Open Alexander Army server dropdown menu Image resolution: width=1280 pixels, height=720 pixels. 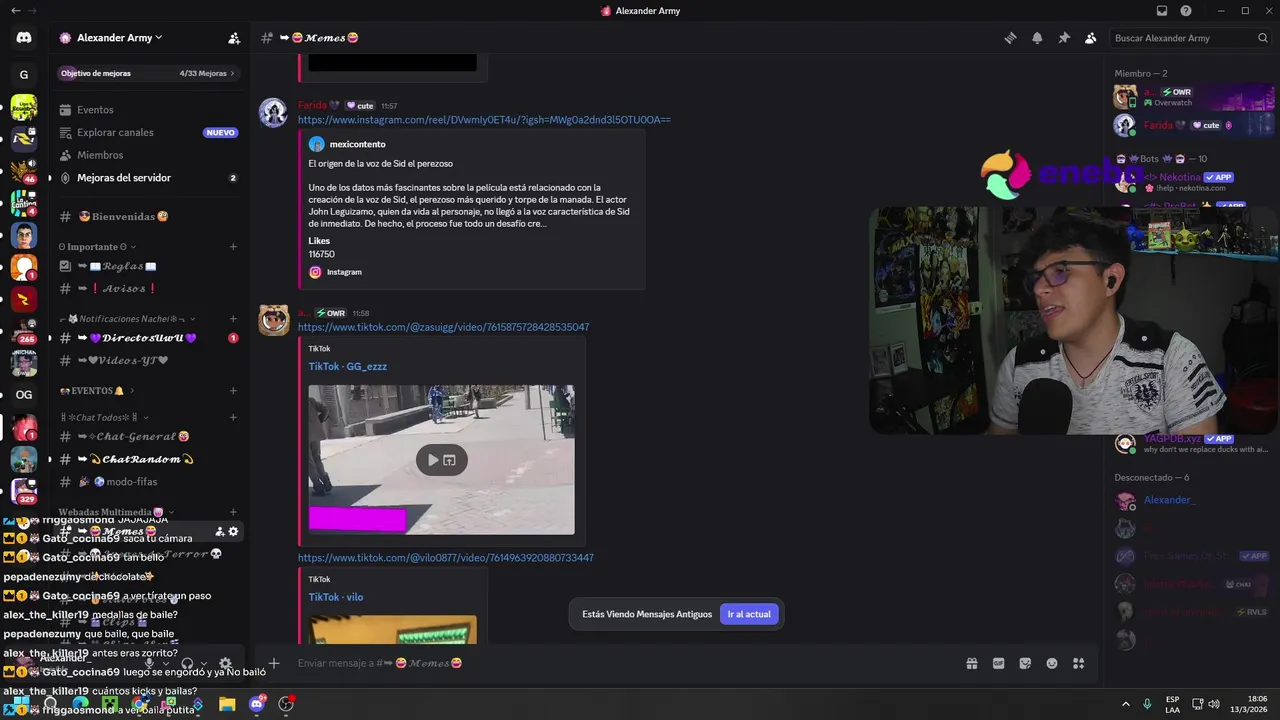120,38
